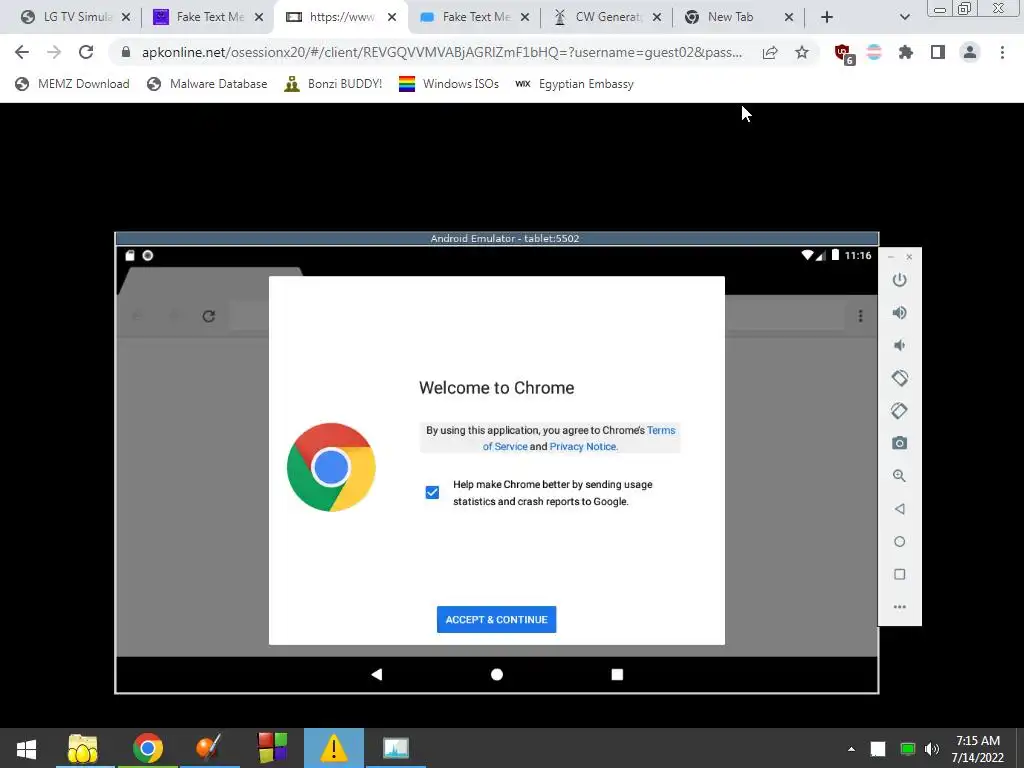The image size is (1024, 768).
Task: Open Bonzi BUDDY! bookmark
Action: (333, 84)
